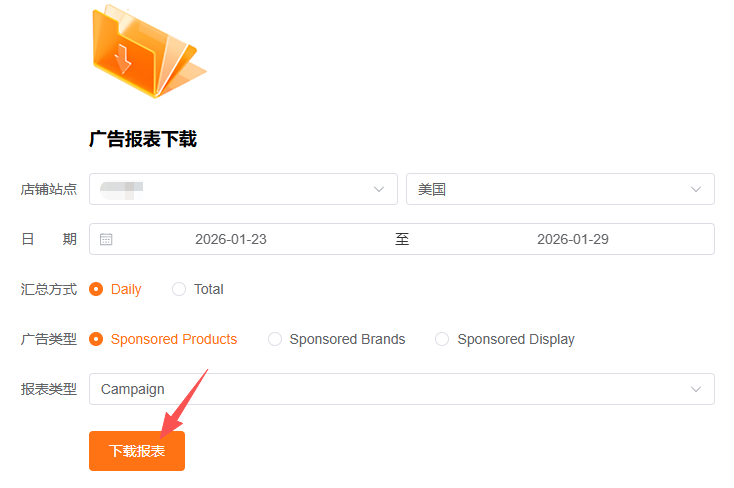
Task: Choose Sponsored Brands ad type
Action: point(275,339)
